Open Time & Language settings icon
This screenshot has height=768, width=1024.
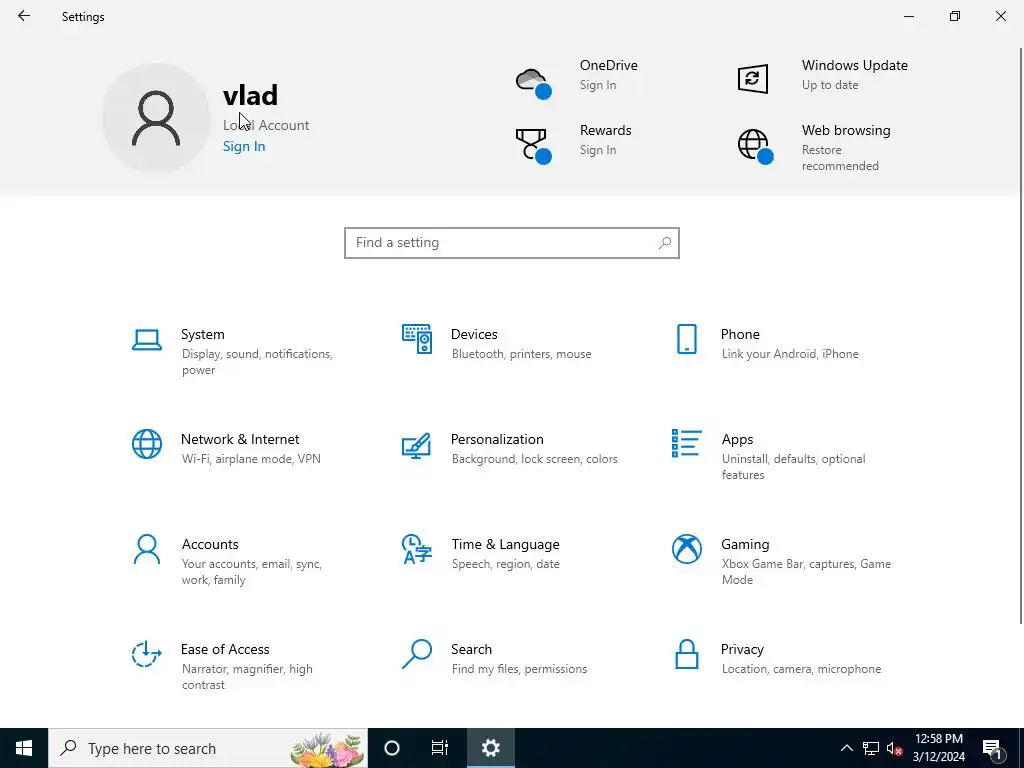point(417,549)
